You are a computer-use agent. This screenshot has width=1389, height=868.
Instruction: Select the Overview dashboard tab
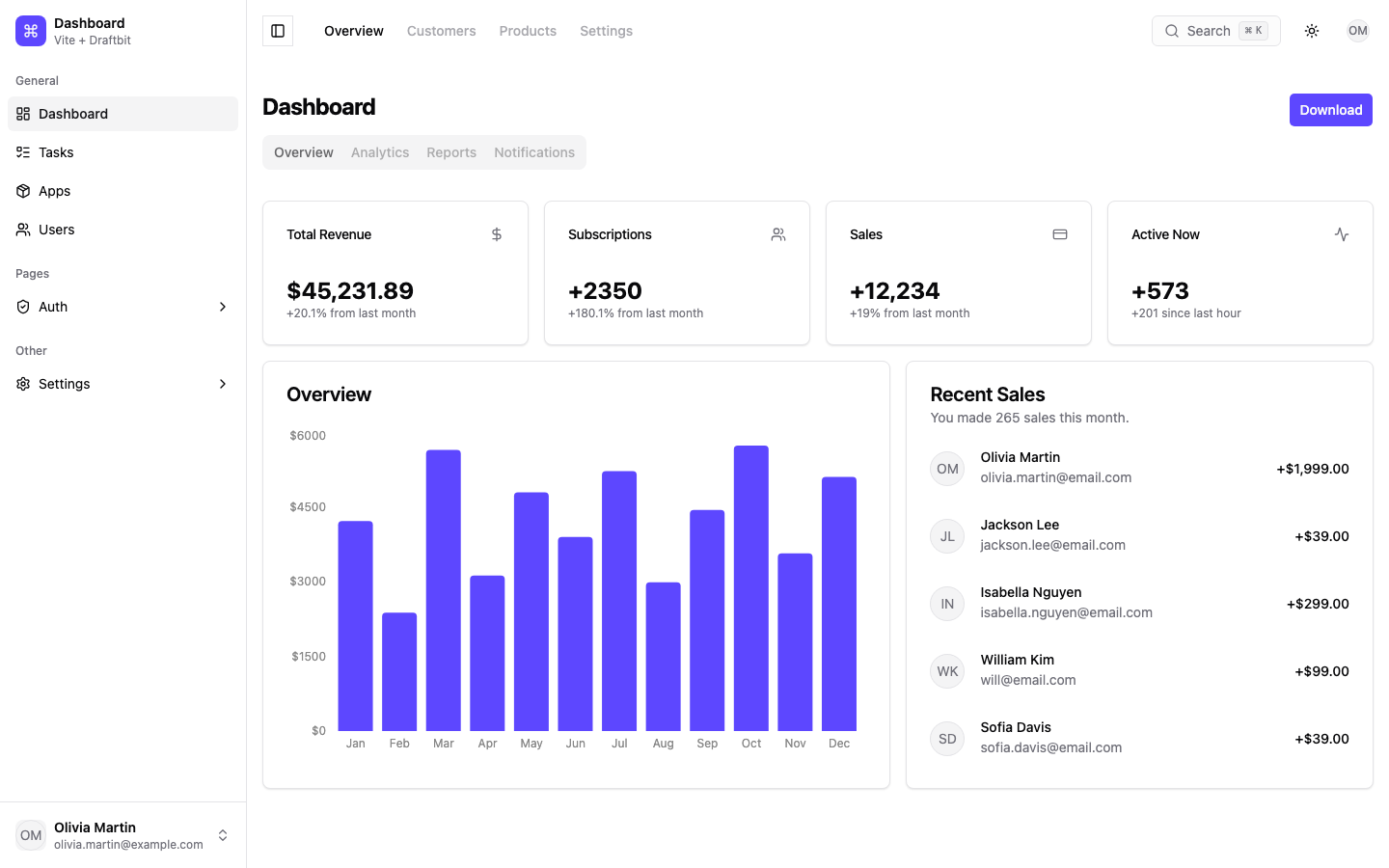click(x=304, y=152)
